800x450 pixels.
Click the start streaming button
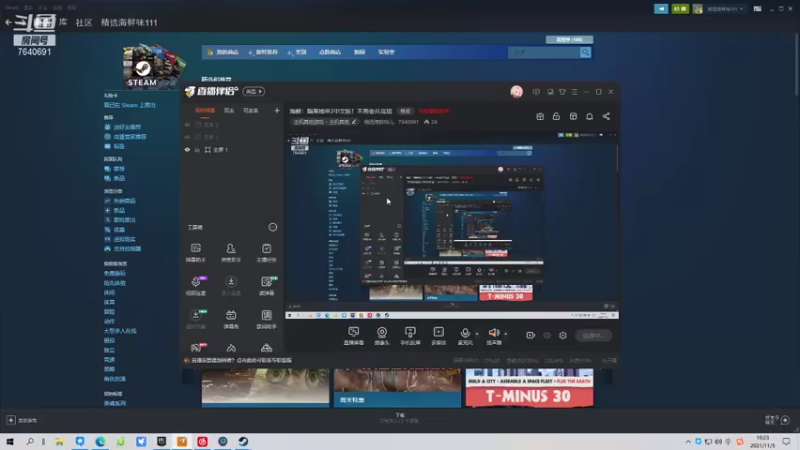point(593,335)
